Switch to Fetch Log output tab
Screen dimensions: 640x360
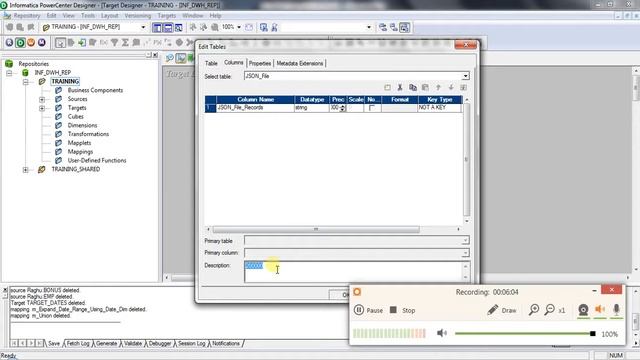pyautogui.click(x=78, y=343)
